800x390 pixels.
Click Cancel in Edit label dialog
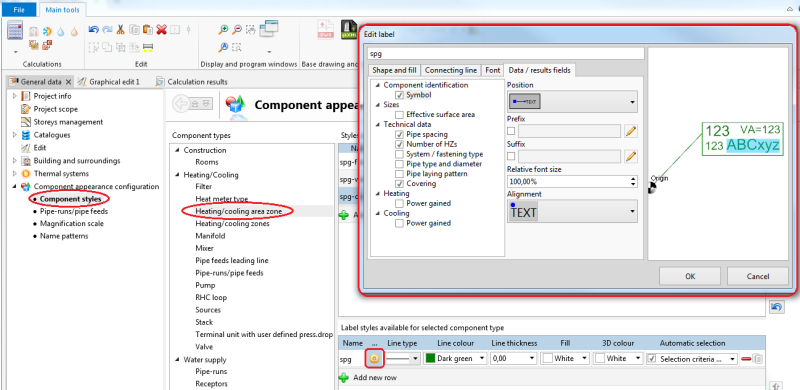click(x=758, y=276)
